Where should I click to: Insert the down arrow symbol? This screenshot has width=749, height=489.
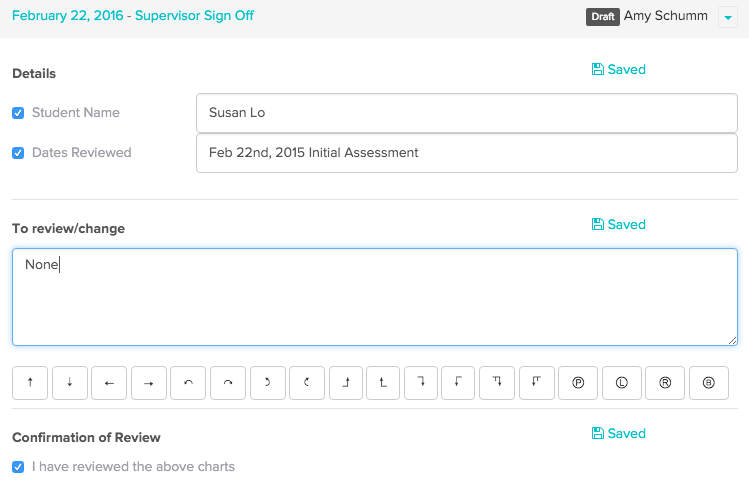click(x=69, y=383)
